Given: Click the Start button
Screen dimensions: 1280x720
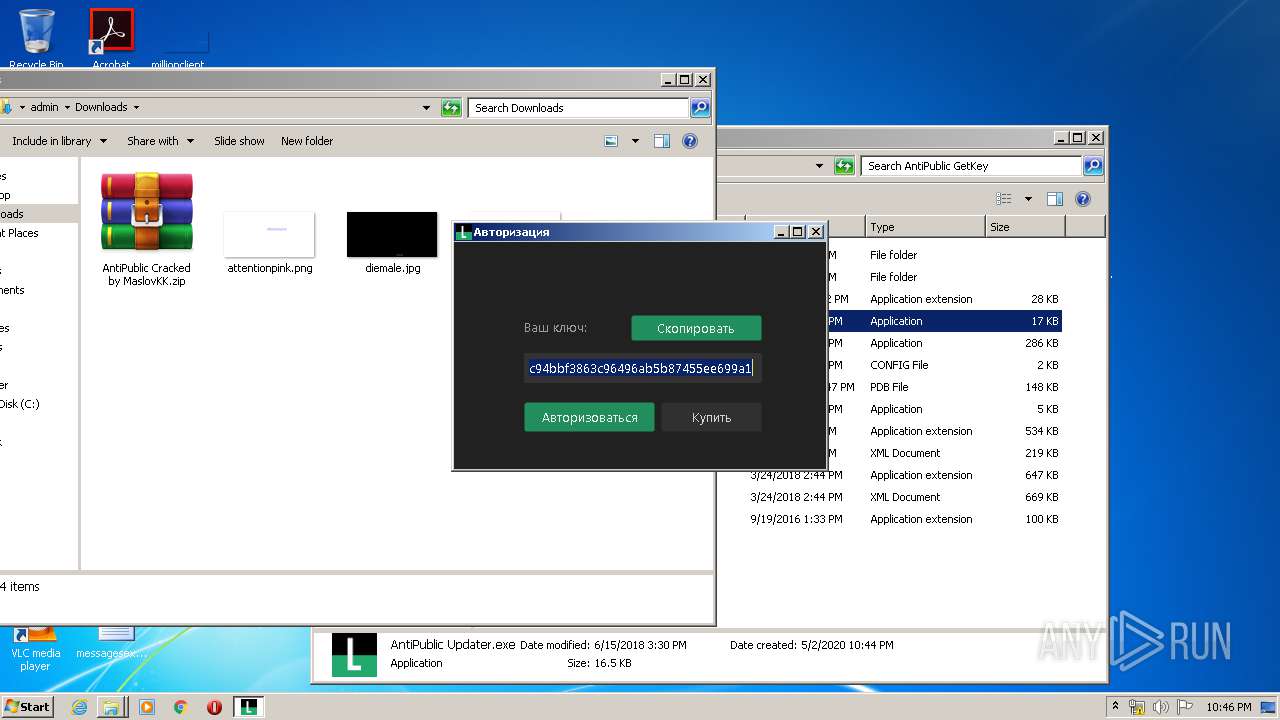Looking at the screenshot, I should point(27,706).
